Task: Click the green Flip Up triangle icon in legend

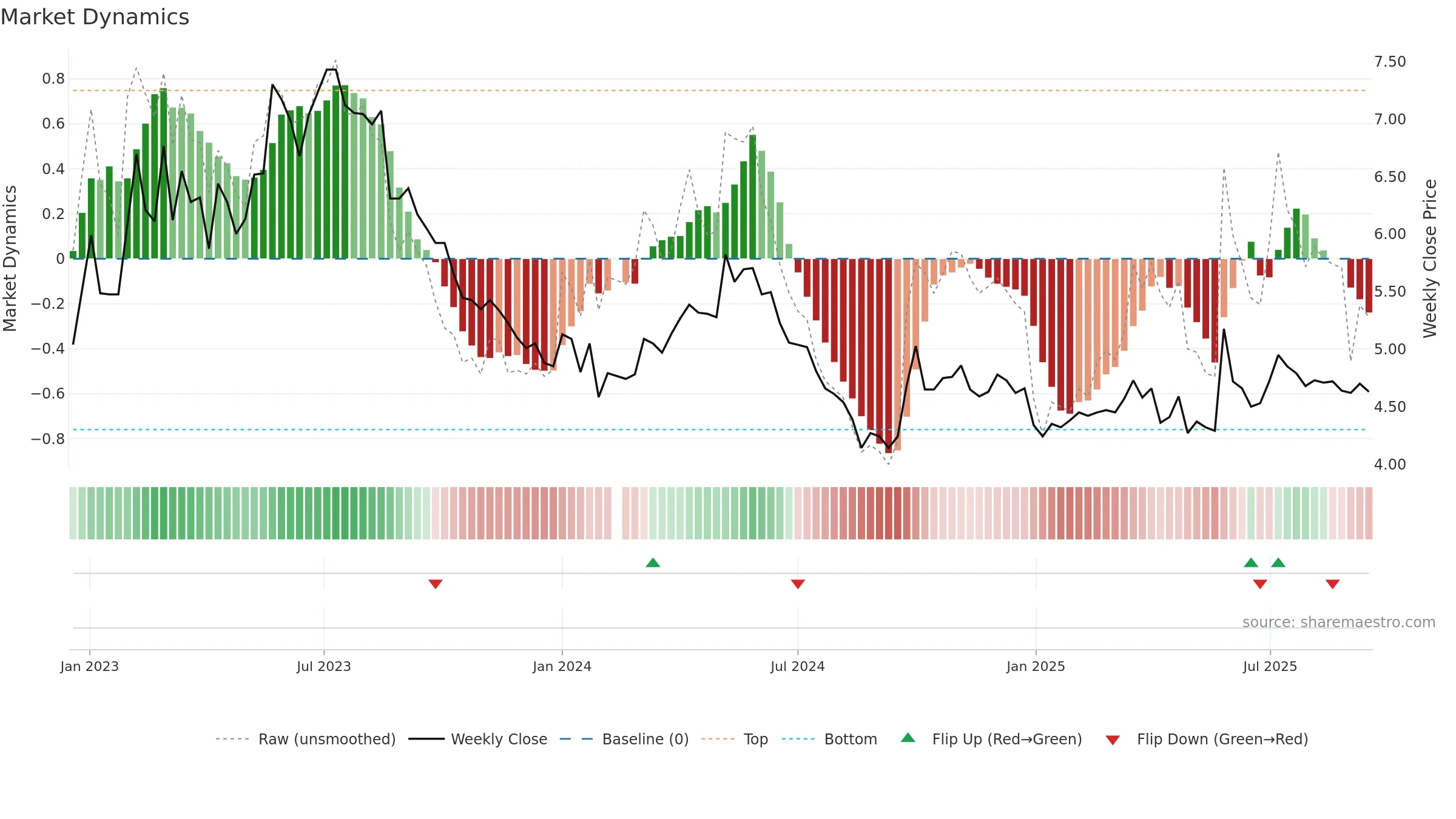Action: (908, 738)
